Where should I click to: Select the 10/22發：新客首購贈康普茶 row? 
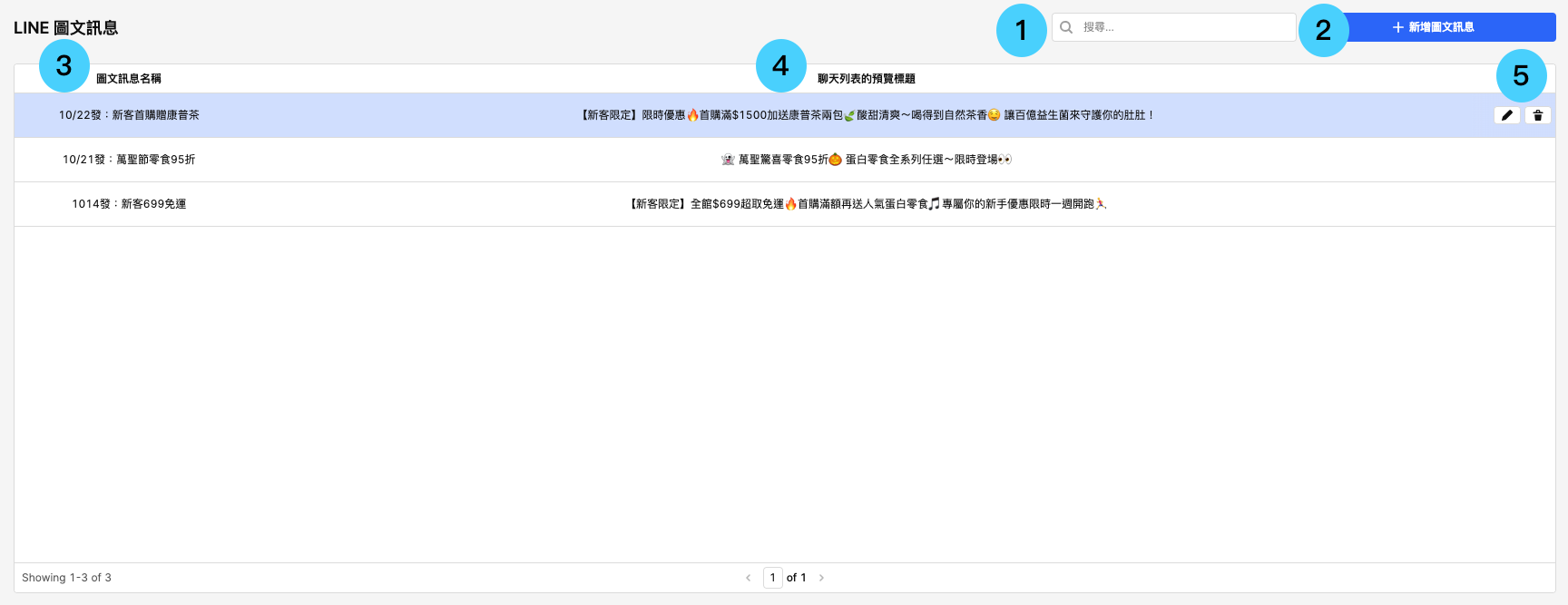point(129,115)
